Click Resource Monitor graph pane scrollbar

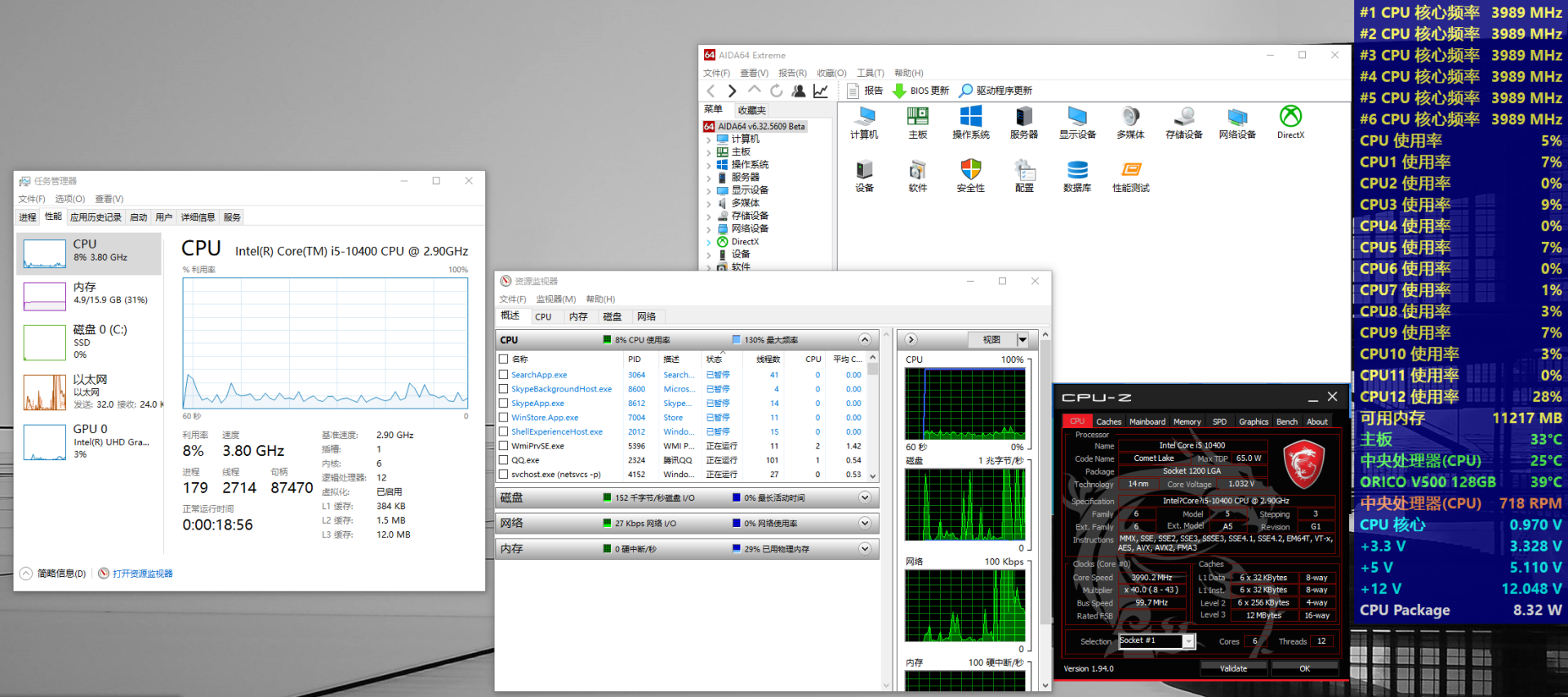(x=1045, y=510)
